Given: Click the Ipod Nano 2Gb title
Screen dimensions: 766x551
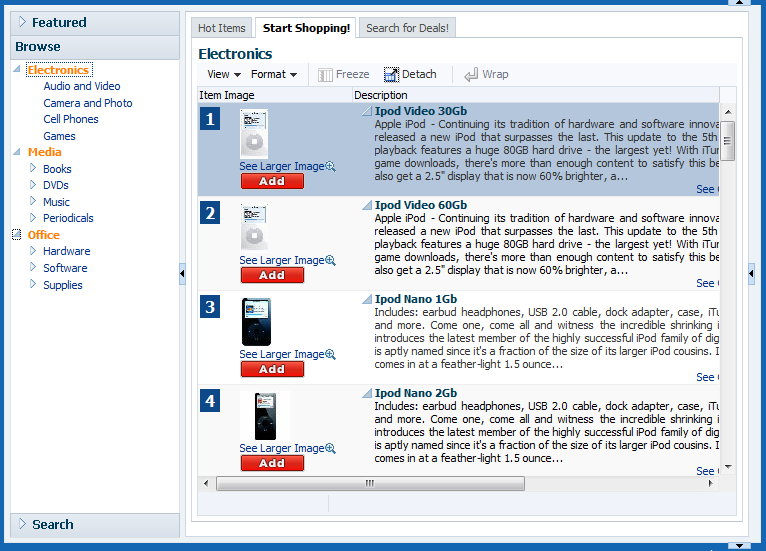Looking at the screenshot, I should point(416,393).
